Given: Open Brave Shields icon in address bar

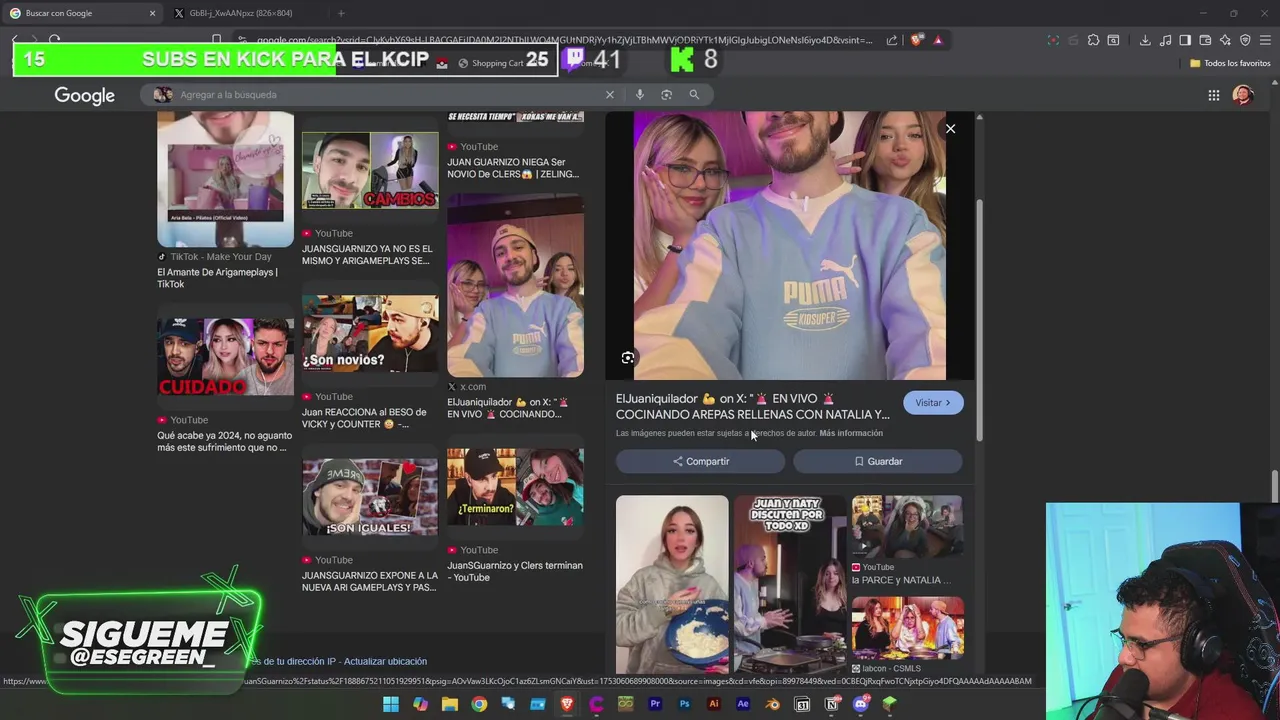Looking at the screenshot, I should [x=917, y=40].
